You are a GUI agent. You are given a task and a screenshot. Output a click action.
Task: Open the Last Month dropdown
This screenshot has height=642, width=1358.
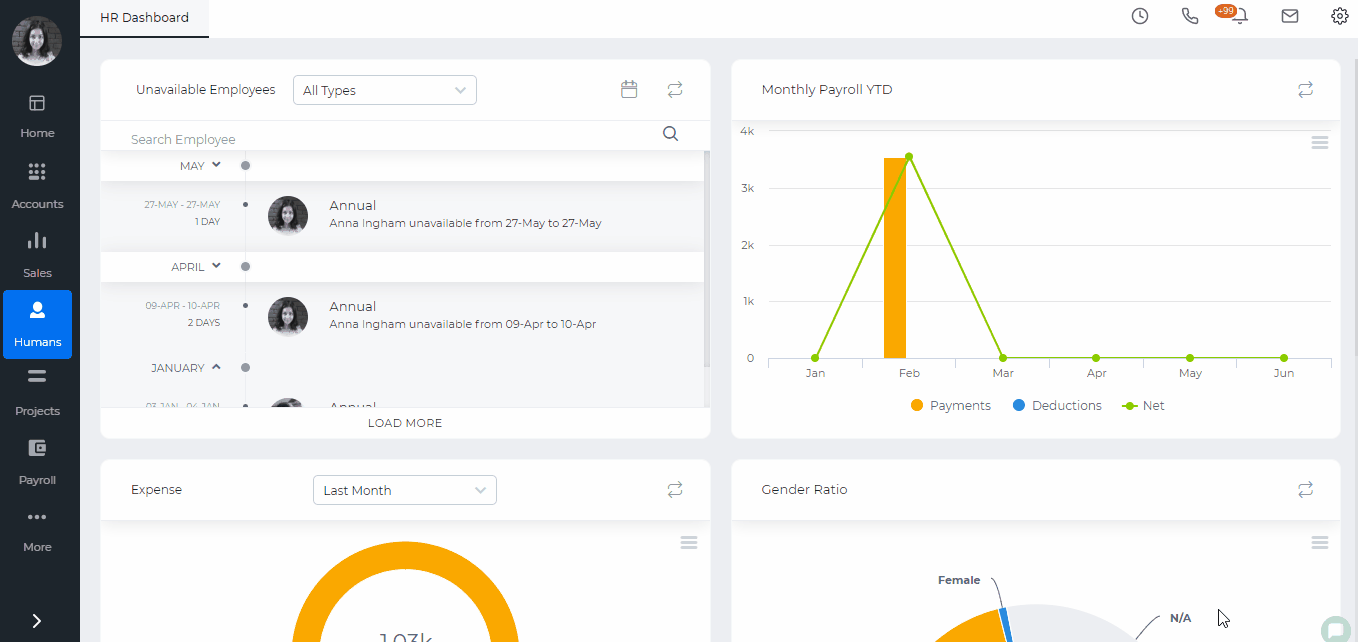point(405,490)
